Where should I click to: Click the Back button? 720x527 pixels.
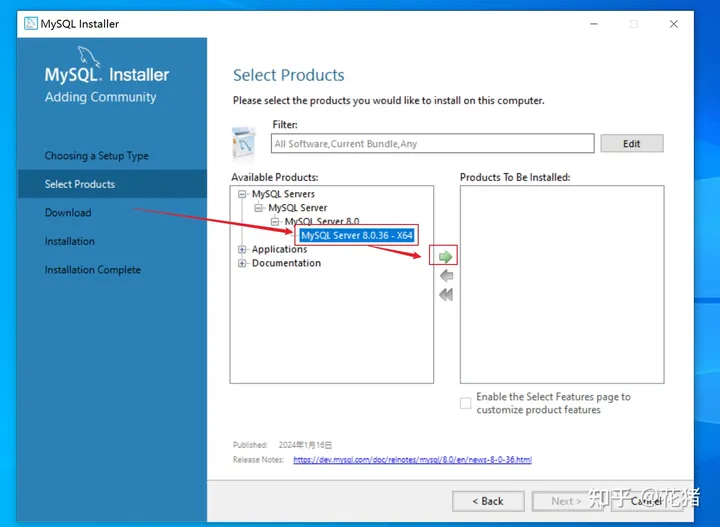click(488, 501)
